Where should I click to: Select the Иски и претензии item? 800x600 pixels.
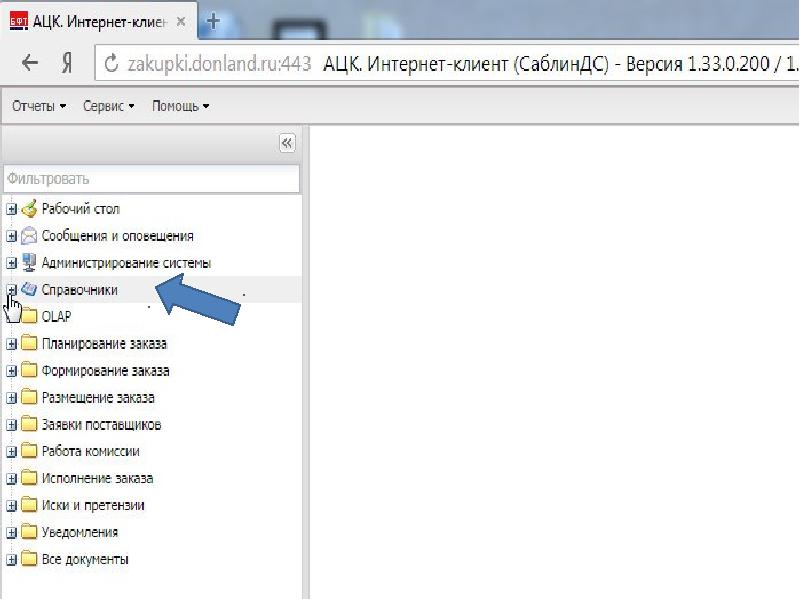point(93,506)
